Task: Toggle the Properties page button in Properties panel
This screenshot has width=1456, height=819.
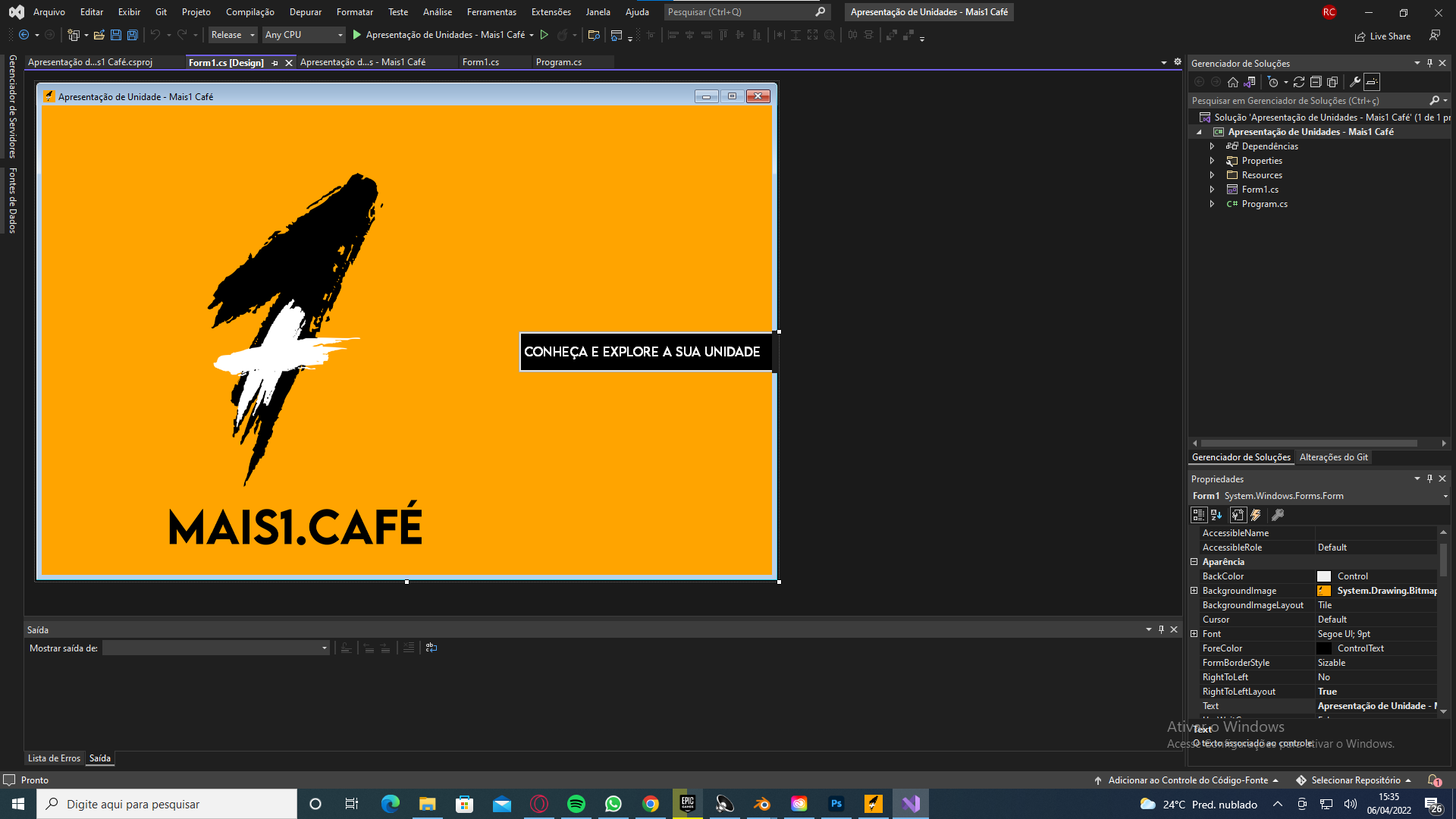Action: (x=1238, y=515)
